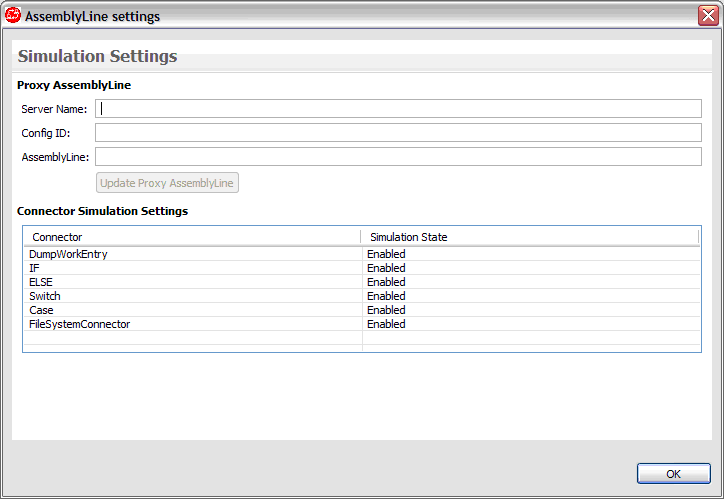This screenshot has width=724, height=499.
Task: Close the AssemblyLine settings dialog
Action: tap(708, 16)
